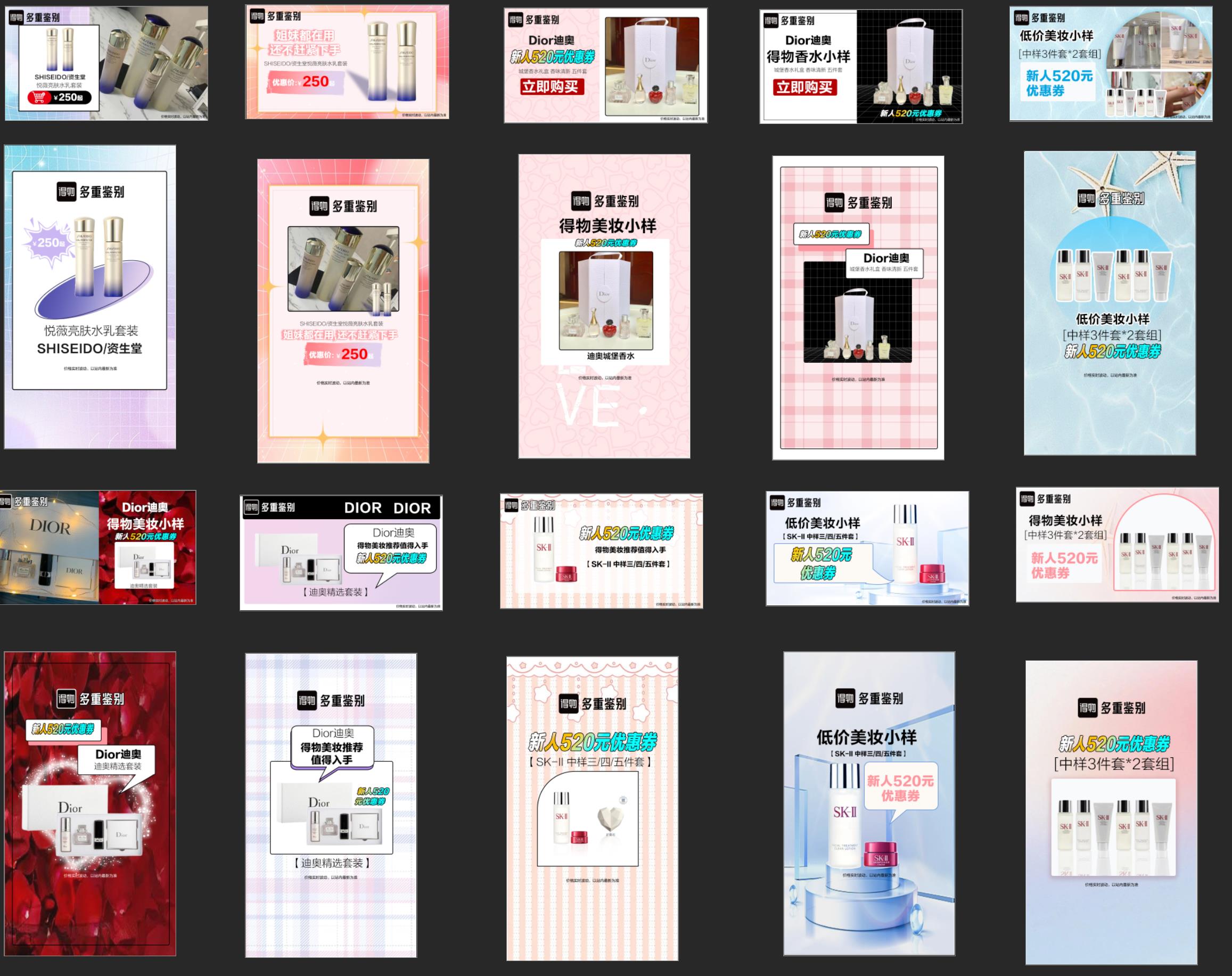This screenshot has width=1232, height=976.
Task: Click the red ¥250 shopping cart badge
Action: tap(60, 97)
